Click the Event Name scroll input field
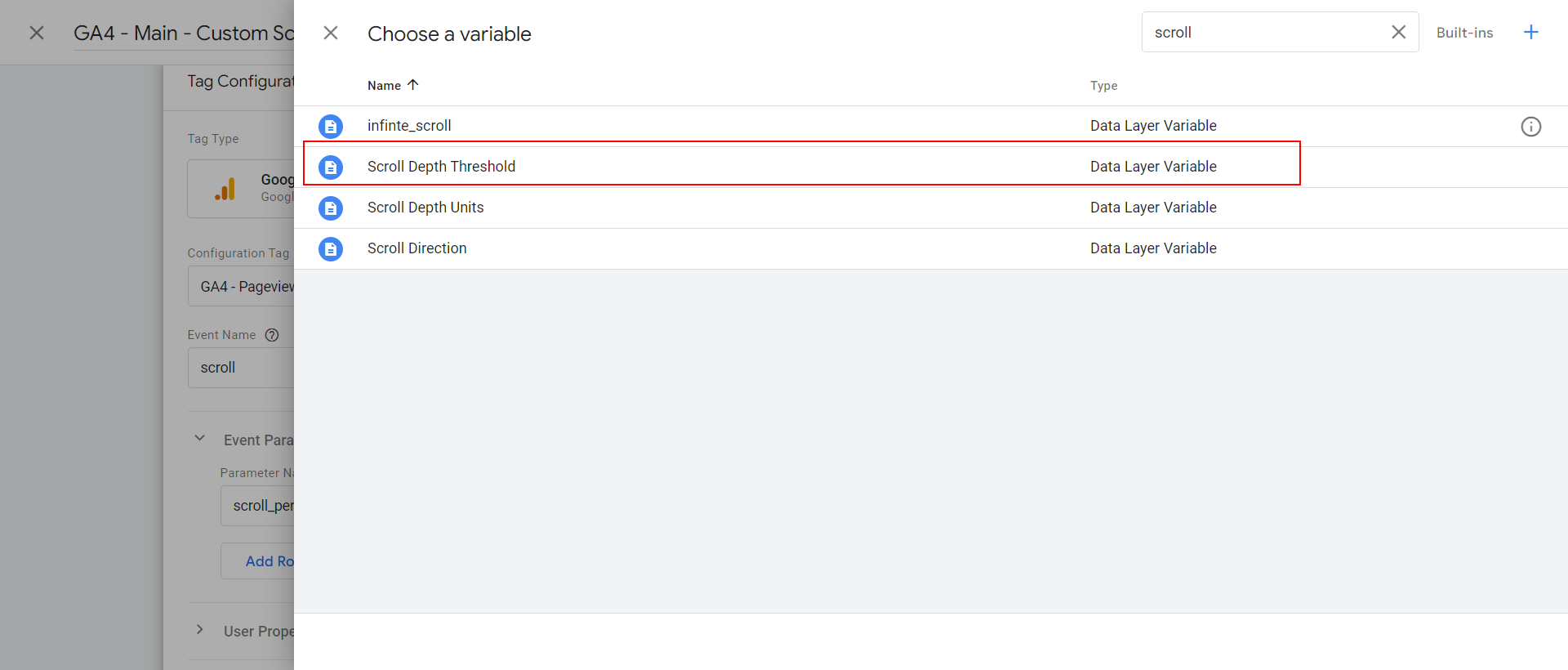The width and height of the screenshot is (1568, 670). [x=241, y=368]
